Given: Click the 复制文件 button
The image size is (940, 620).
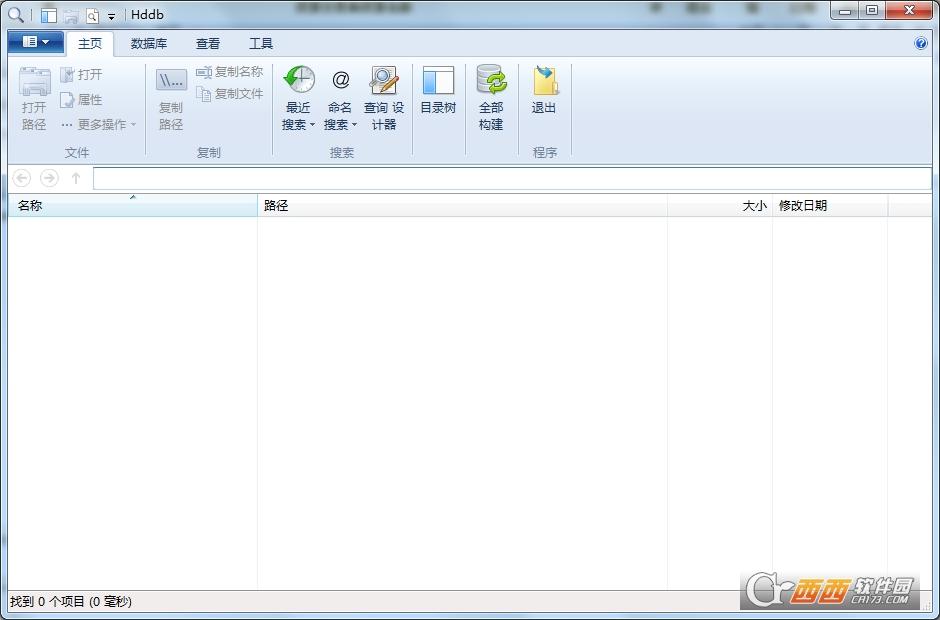Looking at the screenshot, I should tap(230, 94).
